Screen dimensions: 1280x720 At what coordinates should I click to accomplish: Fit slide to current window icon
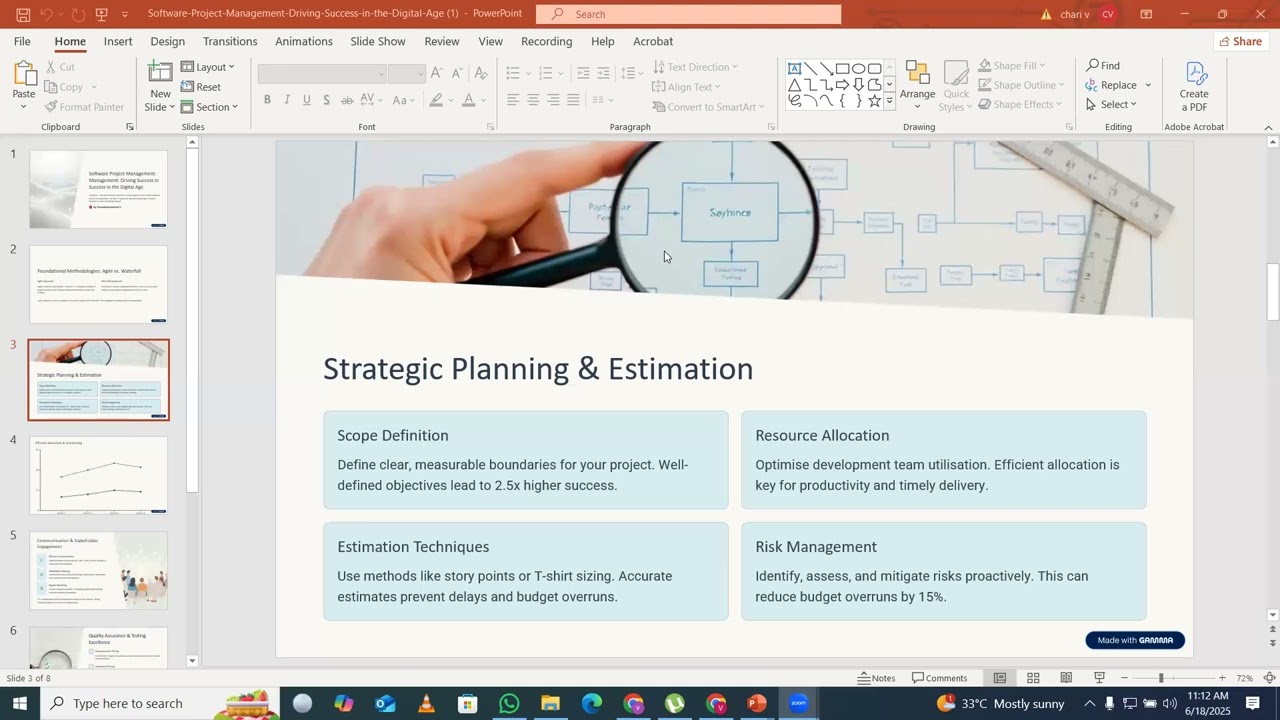(1270, 678)
